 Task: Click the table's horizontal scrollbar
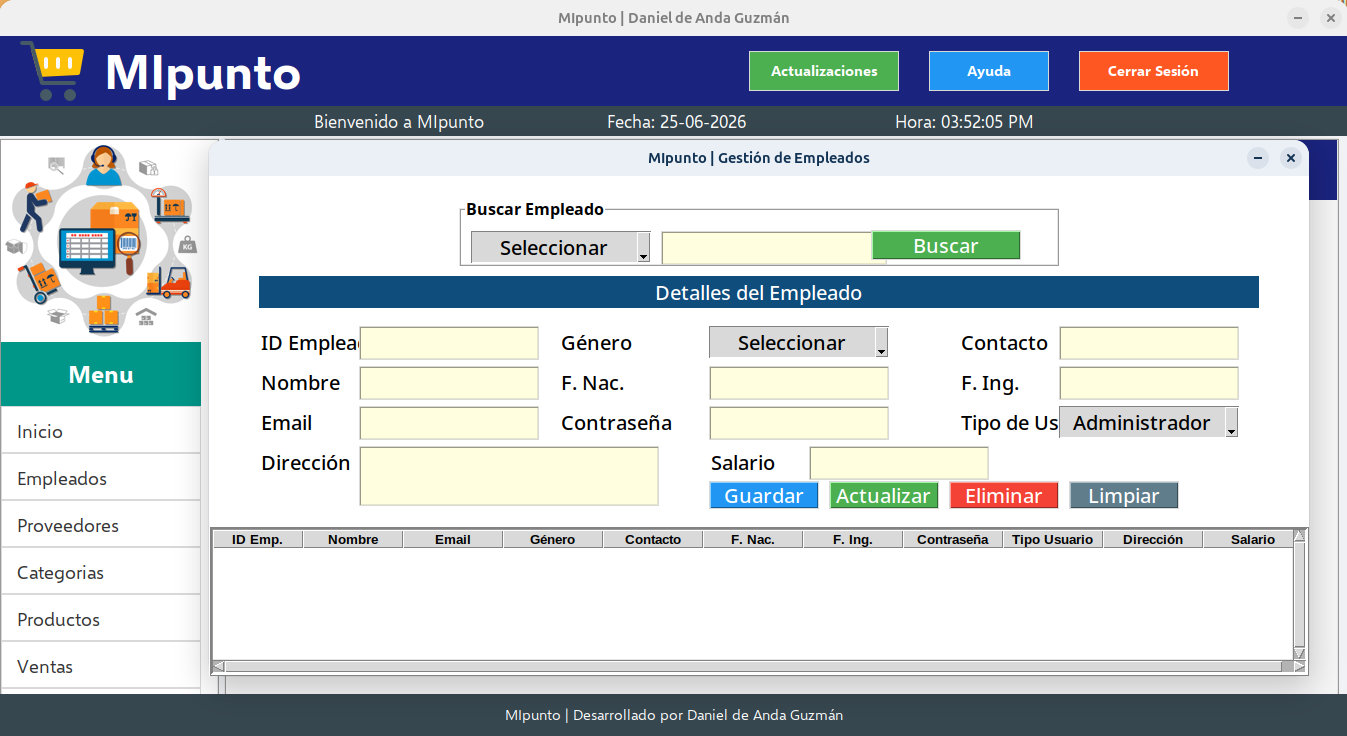tap(753, 666)
